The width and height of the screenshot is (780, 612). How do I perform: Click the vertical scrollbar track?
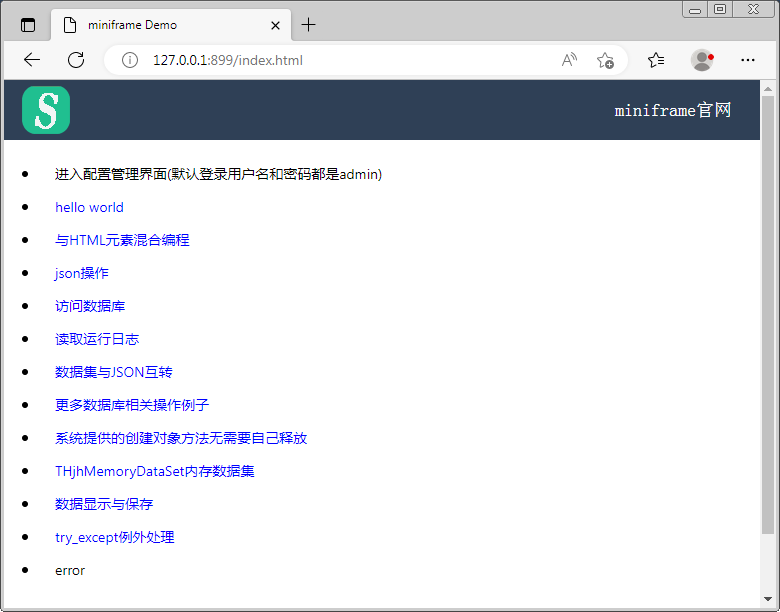tap(768, 570)
